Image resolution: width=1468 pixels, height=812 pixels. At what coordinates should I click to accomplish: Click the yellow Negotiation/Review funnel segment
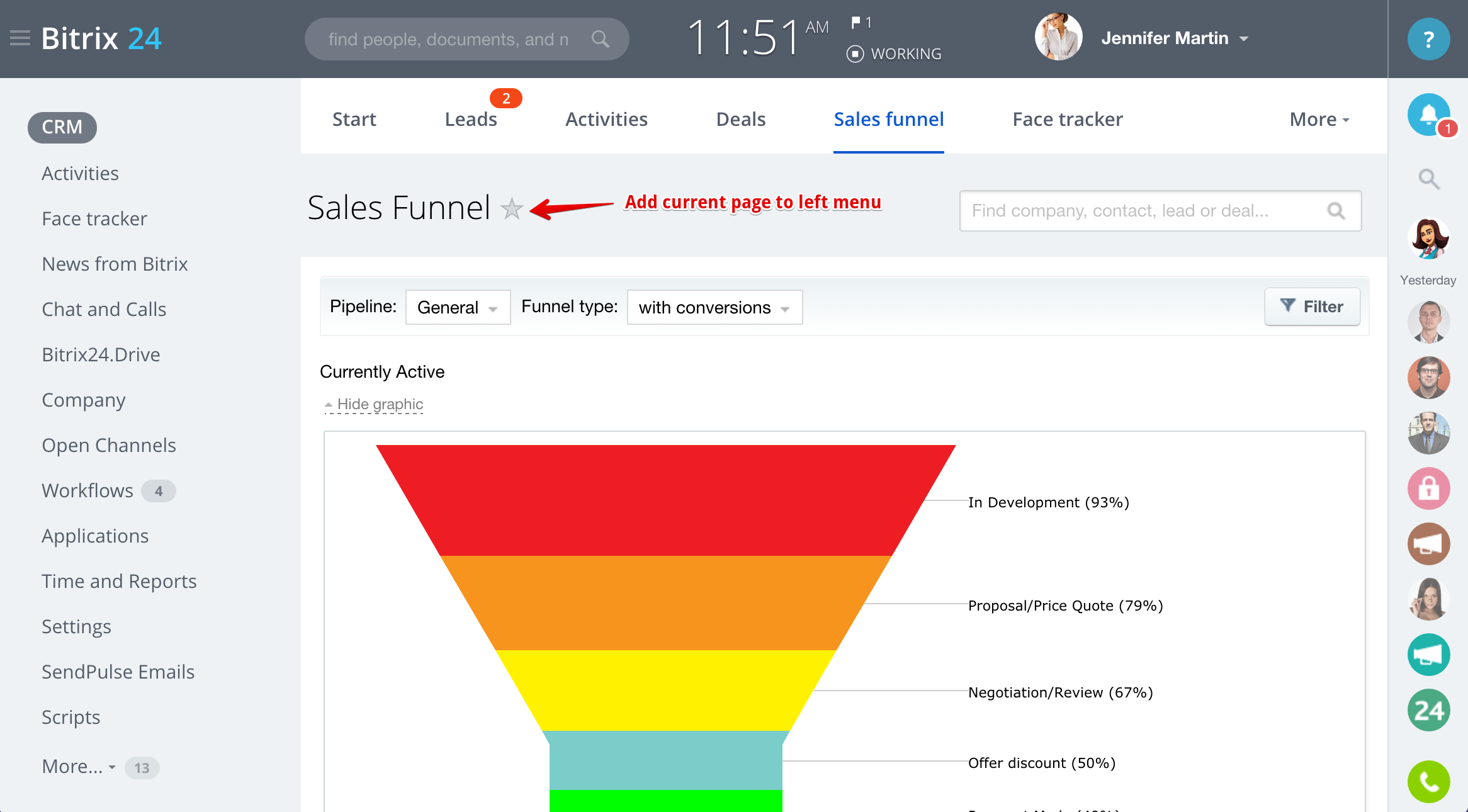pos(666,691)
